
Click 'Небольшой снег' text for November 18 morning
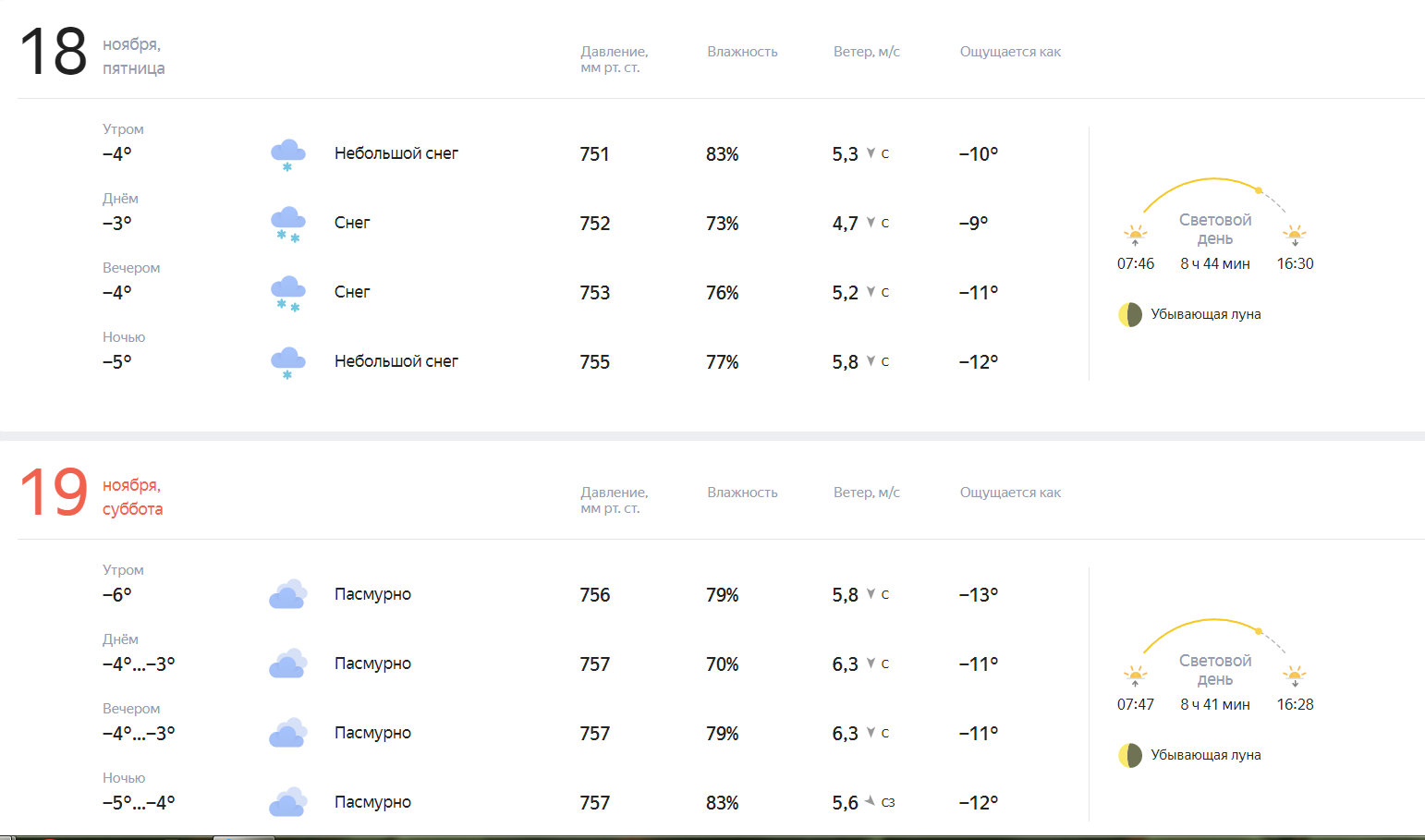point(396,153)
